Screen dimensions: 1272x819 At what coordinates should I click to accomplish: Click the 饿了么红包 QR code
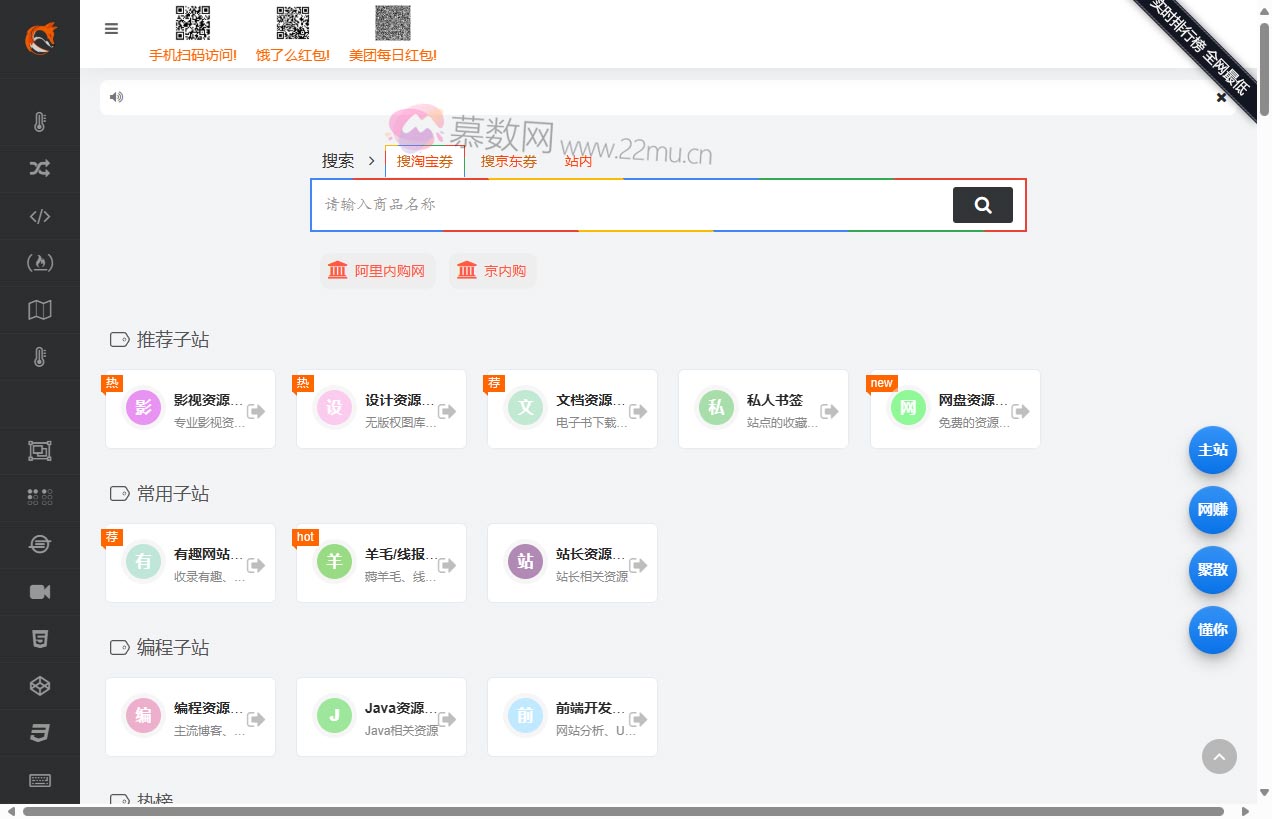pyautogui.click(x=292, y=21)
